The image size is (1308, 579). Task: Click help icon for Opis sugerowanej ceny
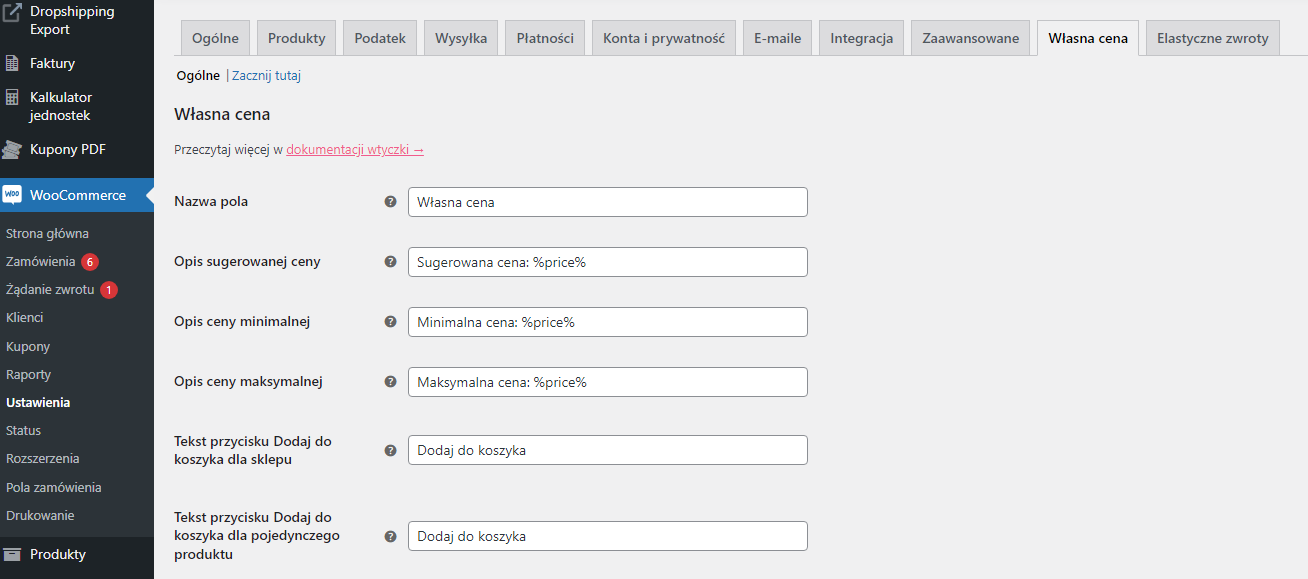pyautogui.click(x=391, y=262)
